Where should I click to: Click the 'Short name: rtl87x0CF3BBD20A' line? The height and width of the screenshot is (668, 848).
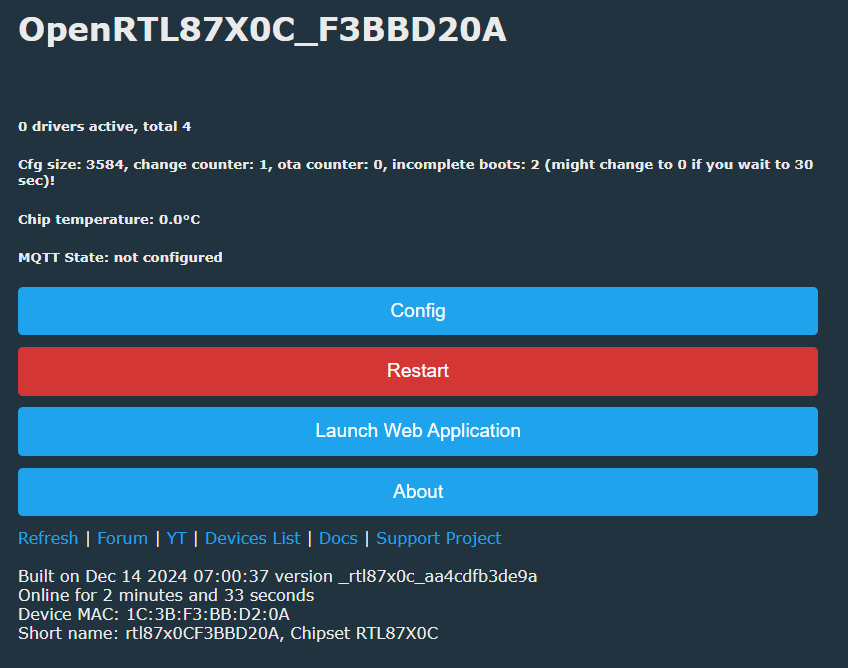pos(228,633)
